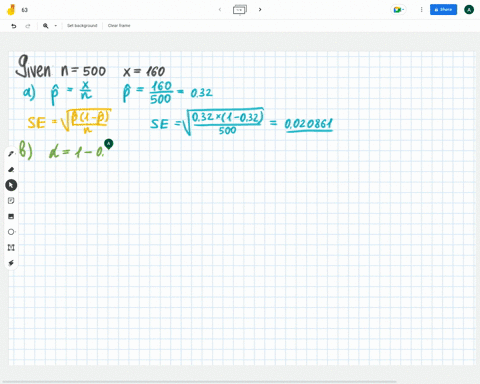Image resolution: width=480 pixels, height=384 pixels.
Task: Click the blue Share button
Action: tap(443, 10)
